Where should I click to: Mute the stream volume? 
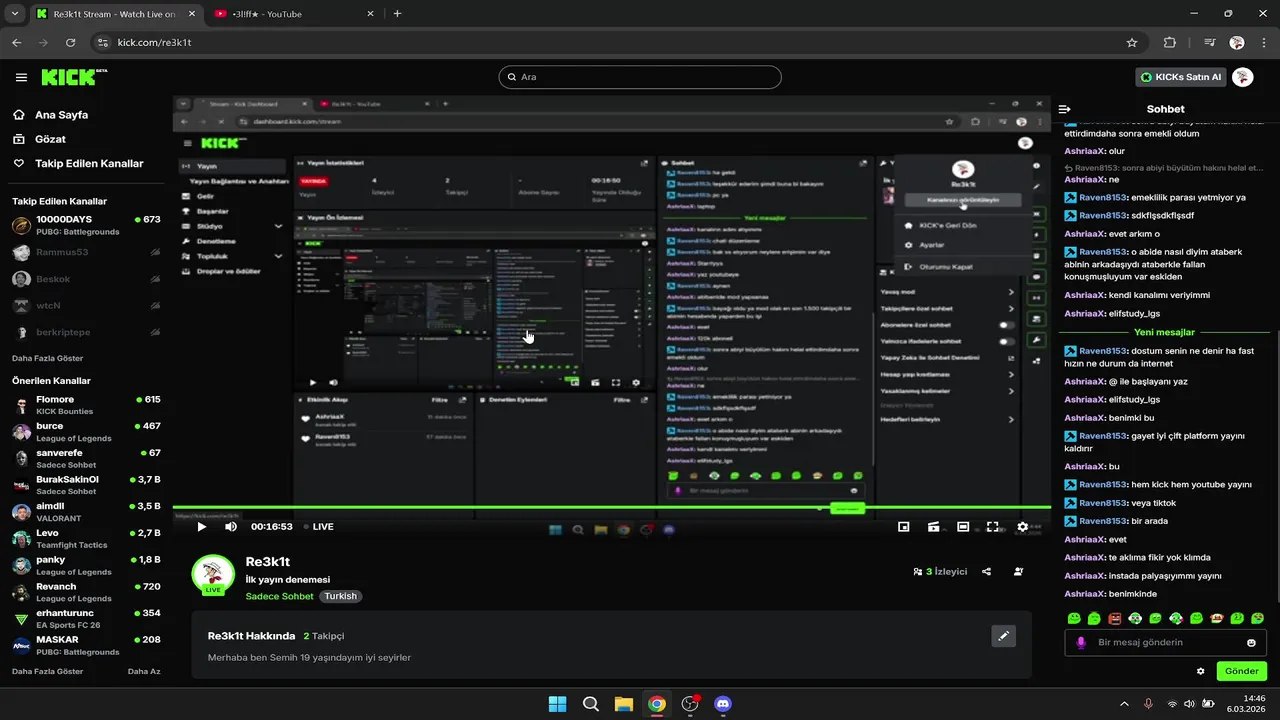[x=231, y=527]
